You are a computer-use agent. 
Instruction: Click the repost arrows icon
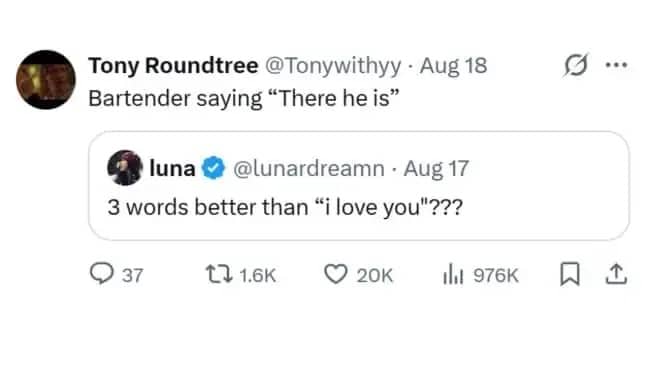219,275
